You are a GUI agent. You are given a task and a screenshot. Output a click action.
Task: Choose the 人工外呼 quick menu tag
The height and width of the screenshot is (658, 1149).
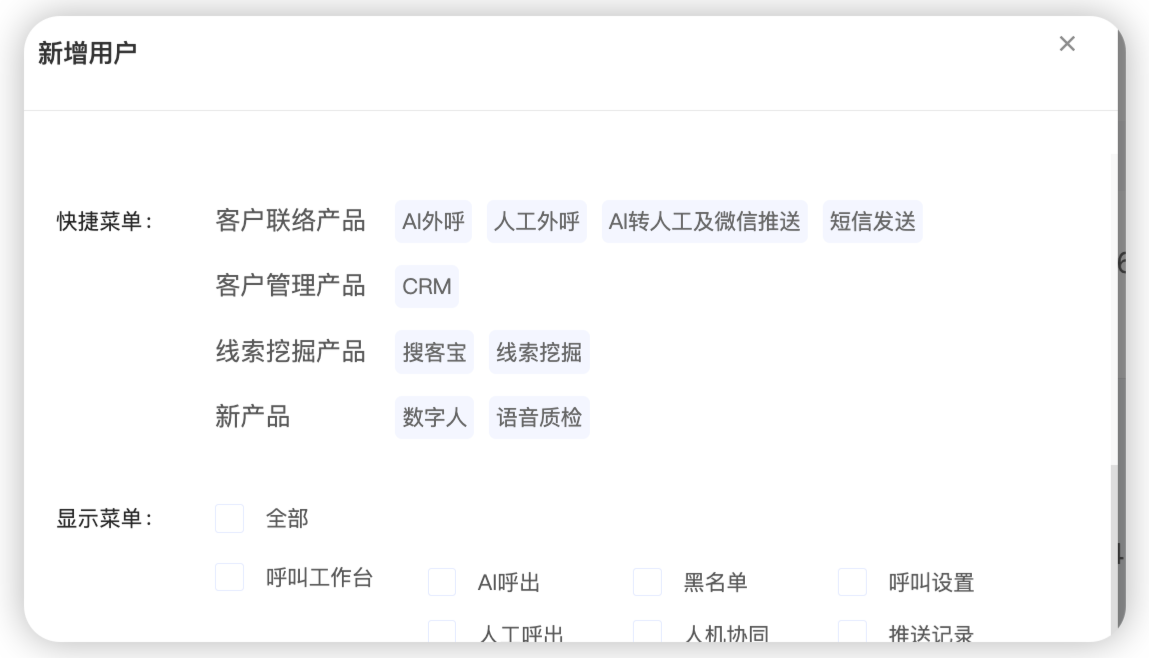[x=537, y=222]
